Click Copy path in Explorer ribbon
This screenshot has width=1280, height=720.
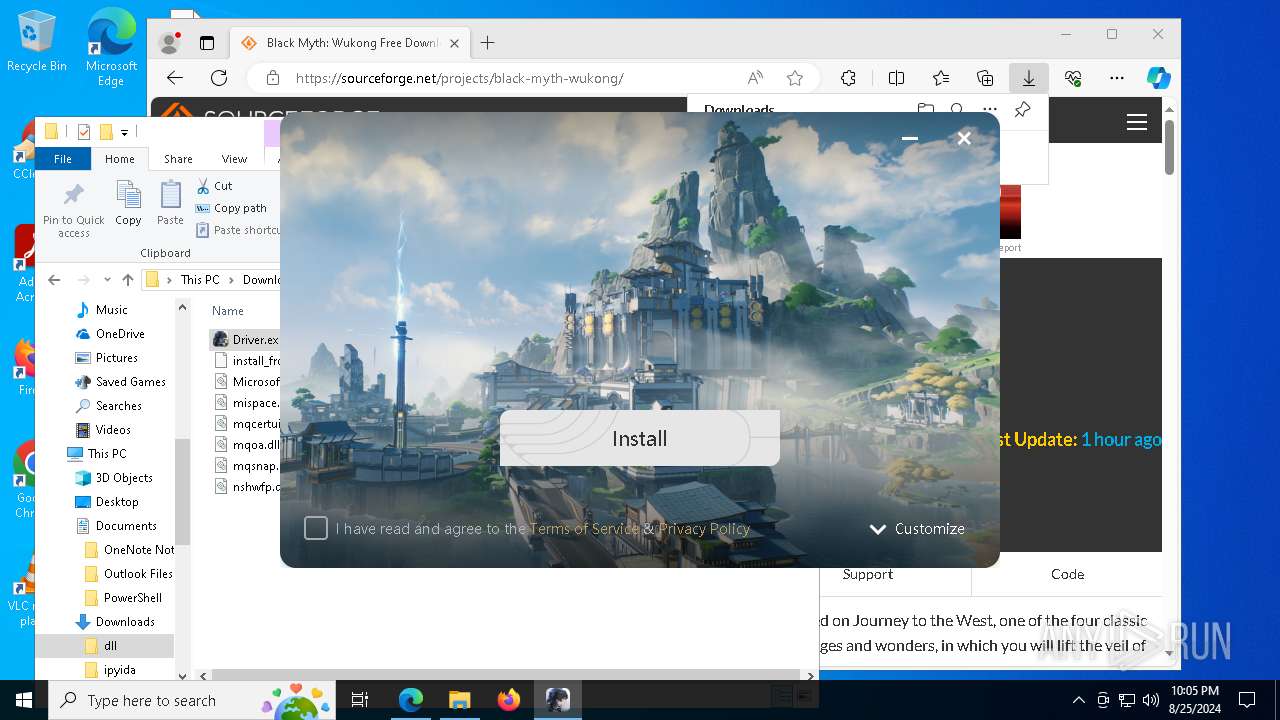[x=231, y=208]
